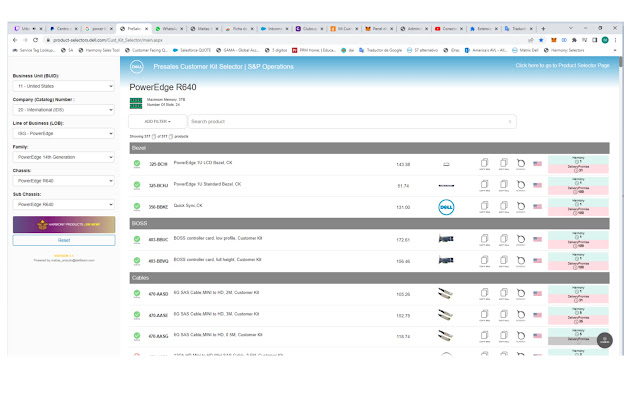Open the Line of Business (LOB) dropdown
This screenshot has width=640, height=400.
(63, 134)
